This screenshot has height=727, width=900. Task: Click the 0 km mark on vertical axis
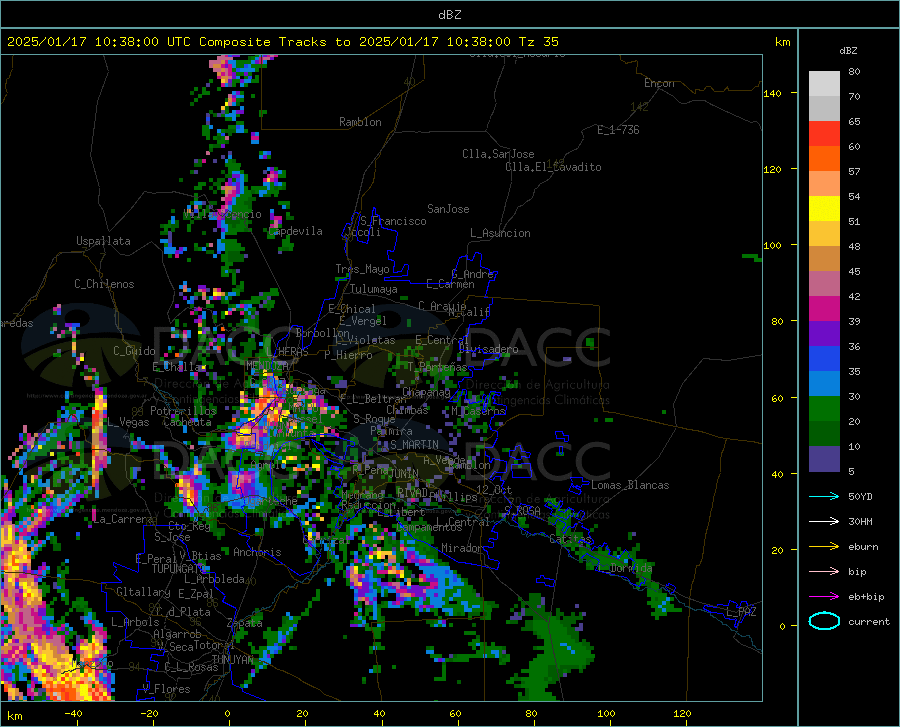pyautogui.click(x=782, y=626)
